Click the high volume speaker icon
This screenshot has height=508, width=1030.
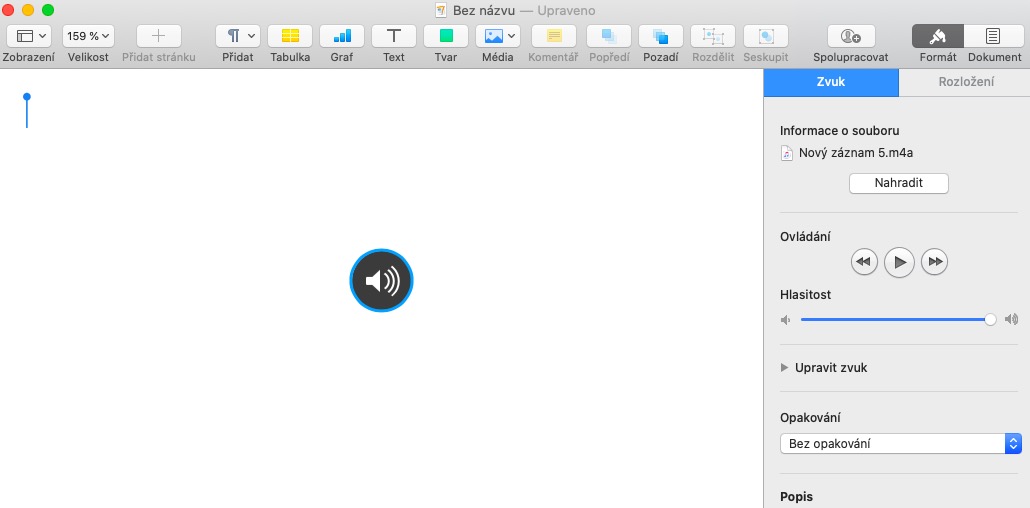point(1012,319)
